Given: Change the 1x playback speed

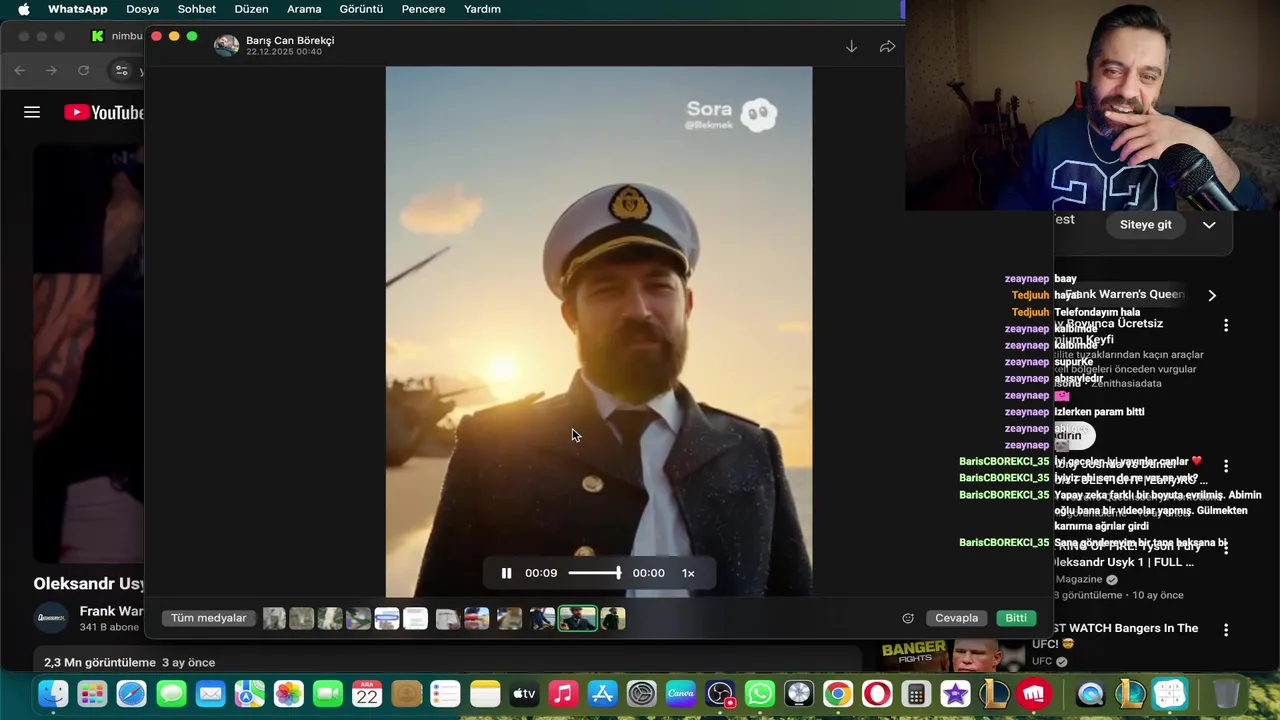Looking at the screenshot, I should click(688, 573).
